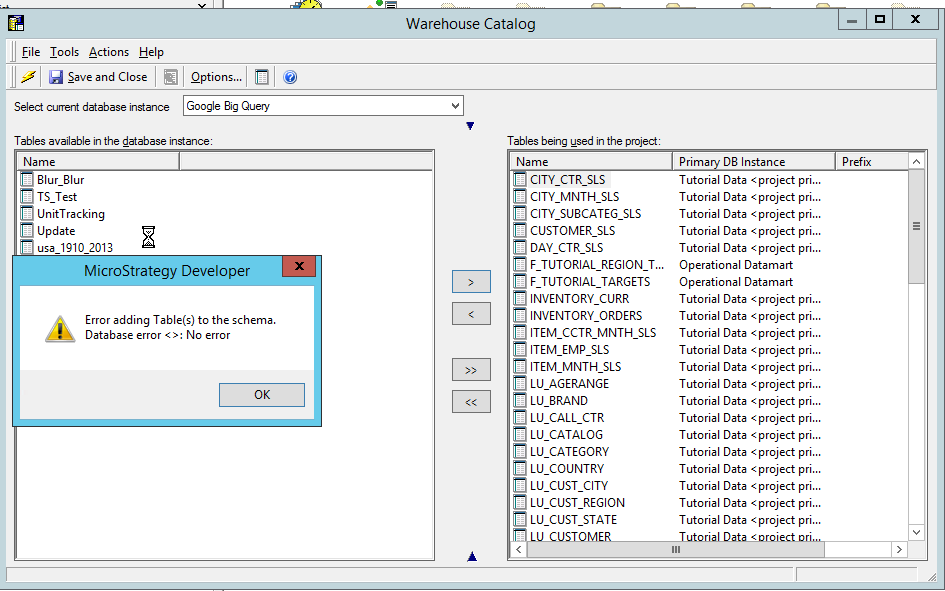This screenshot has height=591, width=945.
Task: Click the grayed toolbar icon left of Options
Action: [x=171, y=77]
